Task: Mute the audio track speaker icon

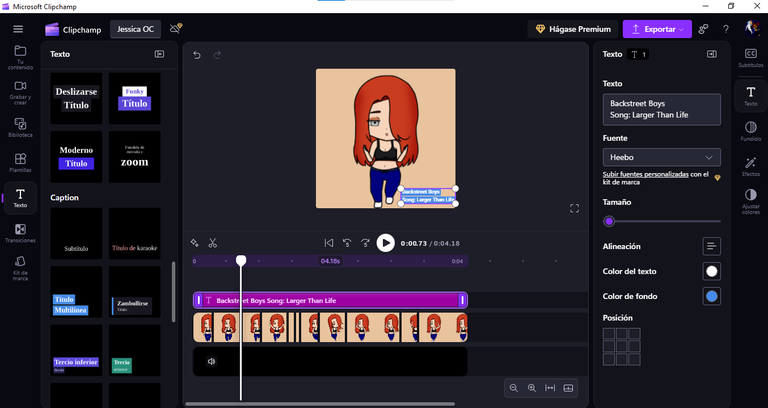Action: (212, 361)
